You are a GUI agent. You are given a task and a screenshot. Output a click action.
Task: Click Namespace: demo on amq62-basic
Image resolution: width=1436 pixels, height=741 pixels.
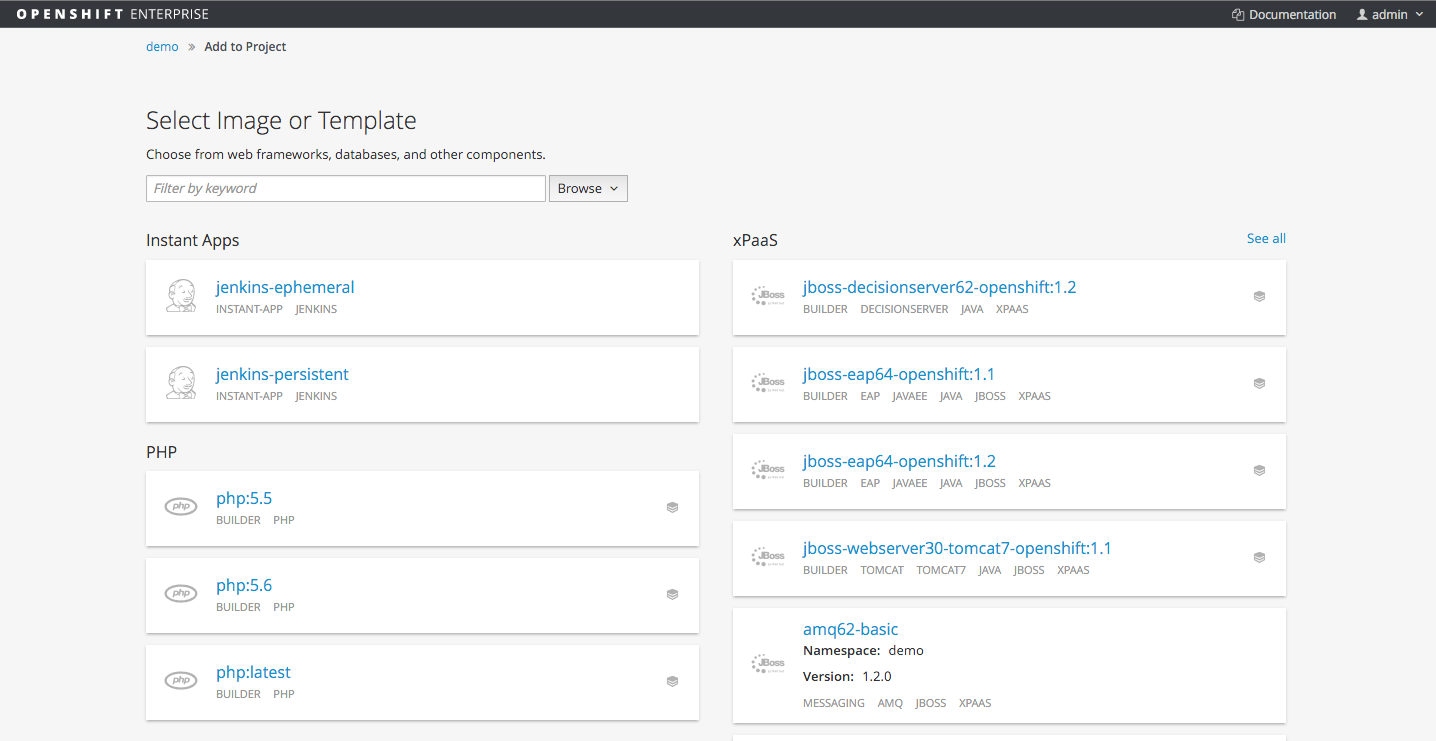863,650
